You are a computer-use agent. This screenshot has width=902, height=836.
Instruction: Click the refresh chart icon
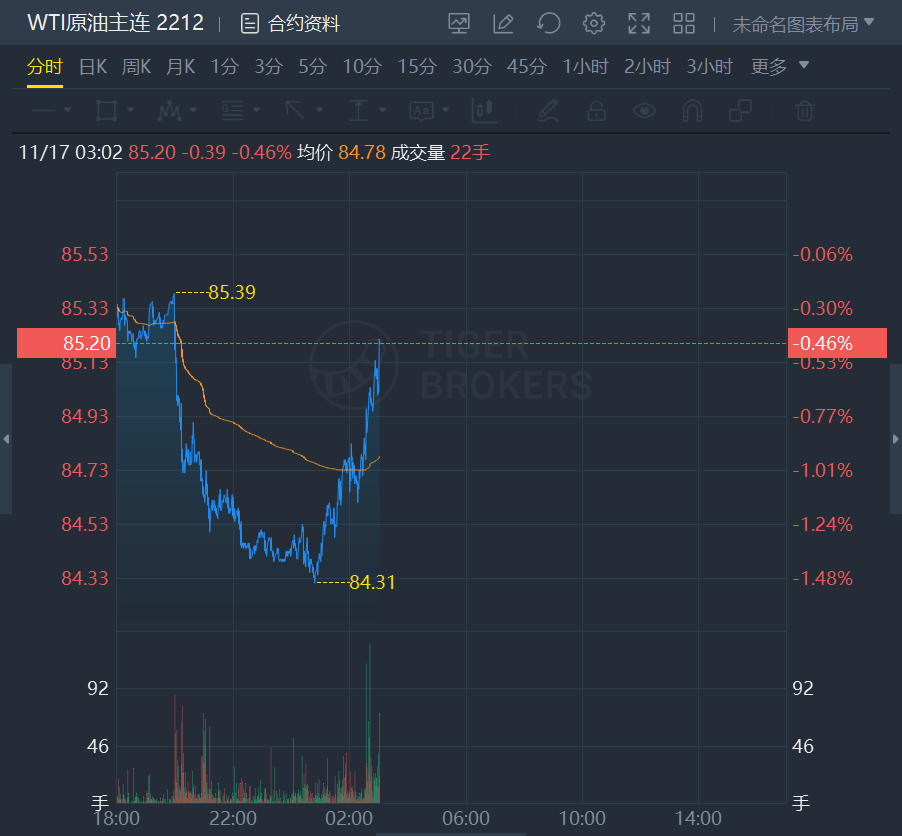tap(548, 23)
